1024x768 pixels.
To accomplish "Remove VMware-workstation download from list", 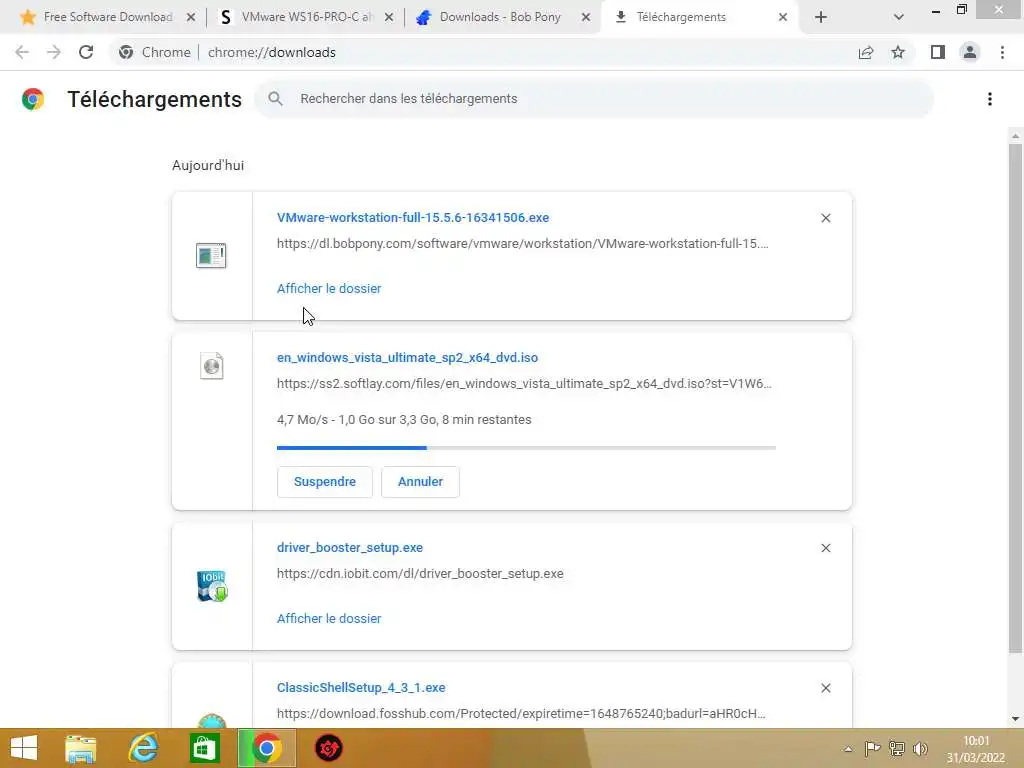I will (825, 218).
